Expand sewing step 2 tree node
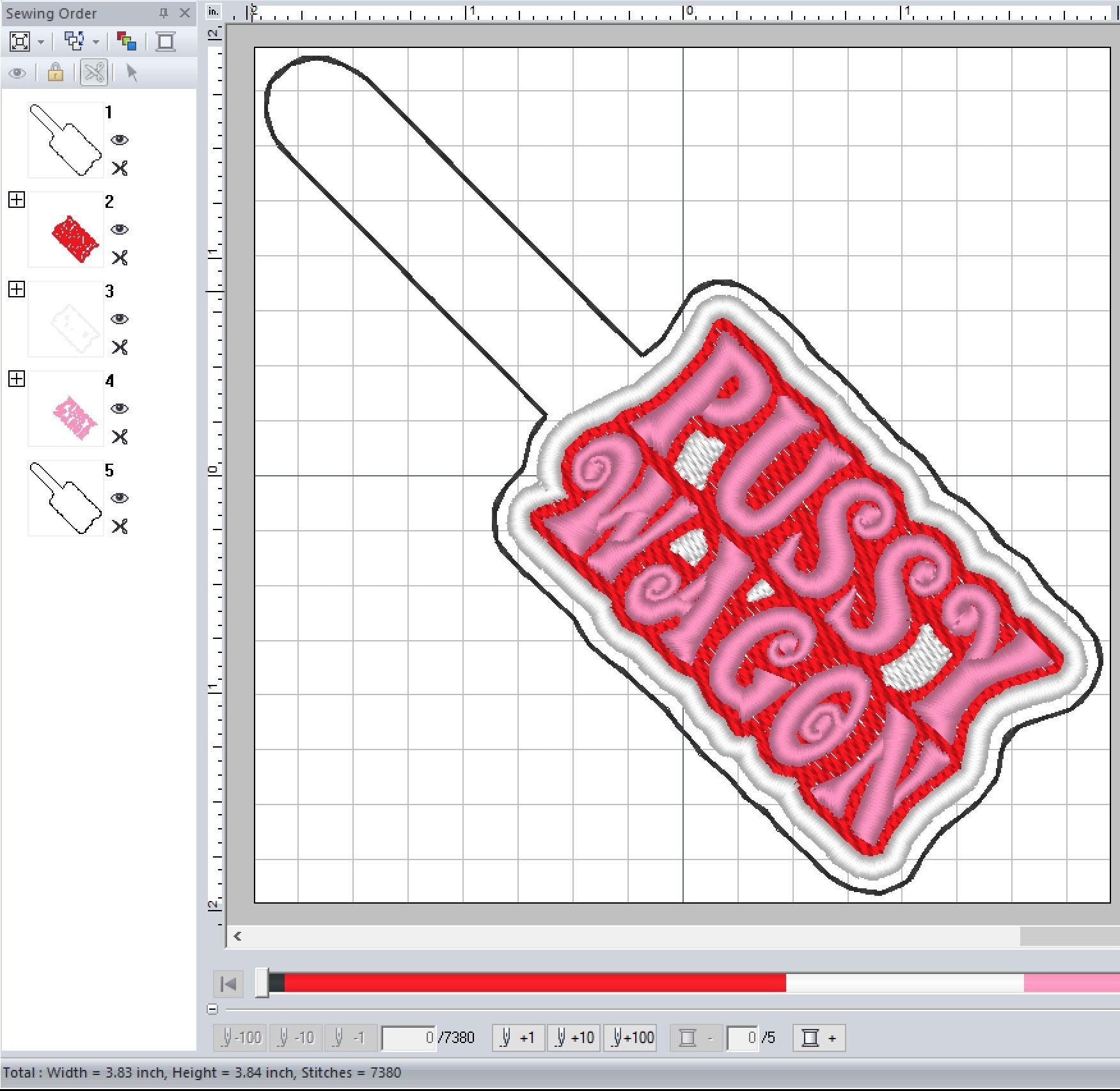Viewport: 1120px width, 1091px height. tap(17, 200)
